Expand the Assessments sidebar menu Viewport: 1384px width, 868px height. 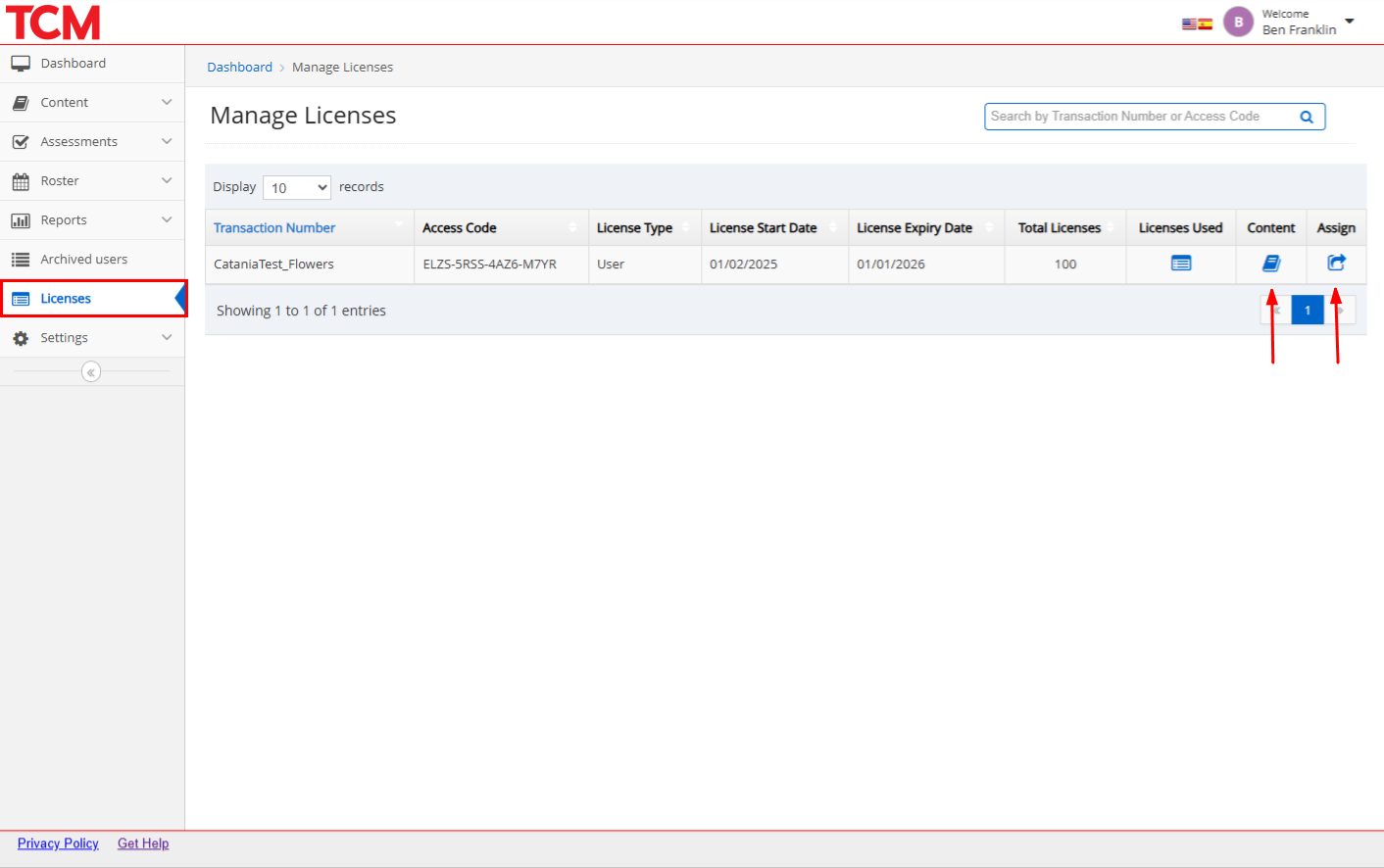(x=92, y=142)
